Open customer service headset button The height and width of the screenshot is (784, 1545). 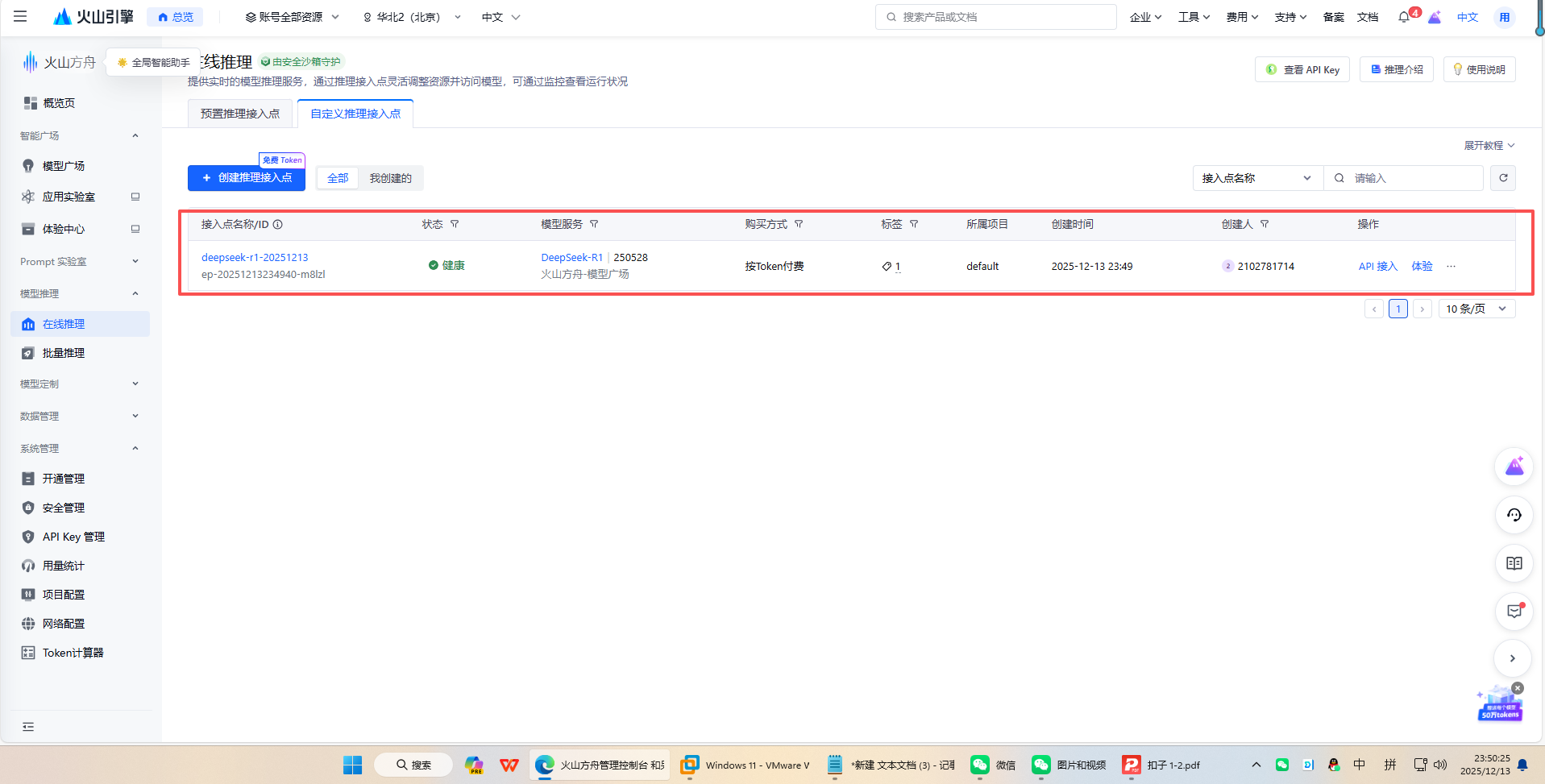pos(1514,515)
